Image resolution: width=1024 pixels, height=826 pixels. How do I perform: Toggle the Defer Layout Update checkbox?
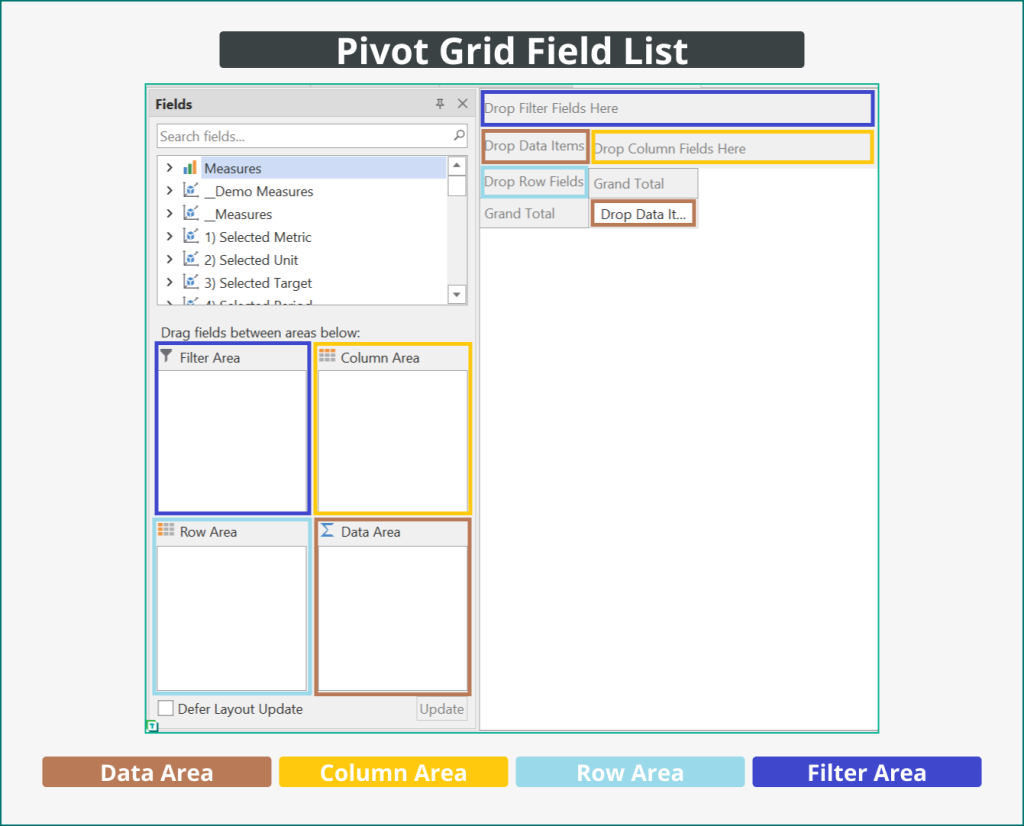165,708
